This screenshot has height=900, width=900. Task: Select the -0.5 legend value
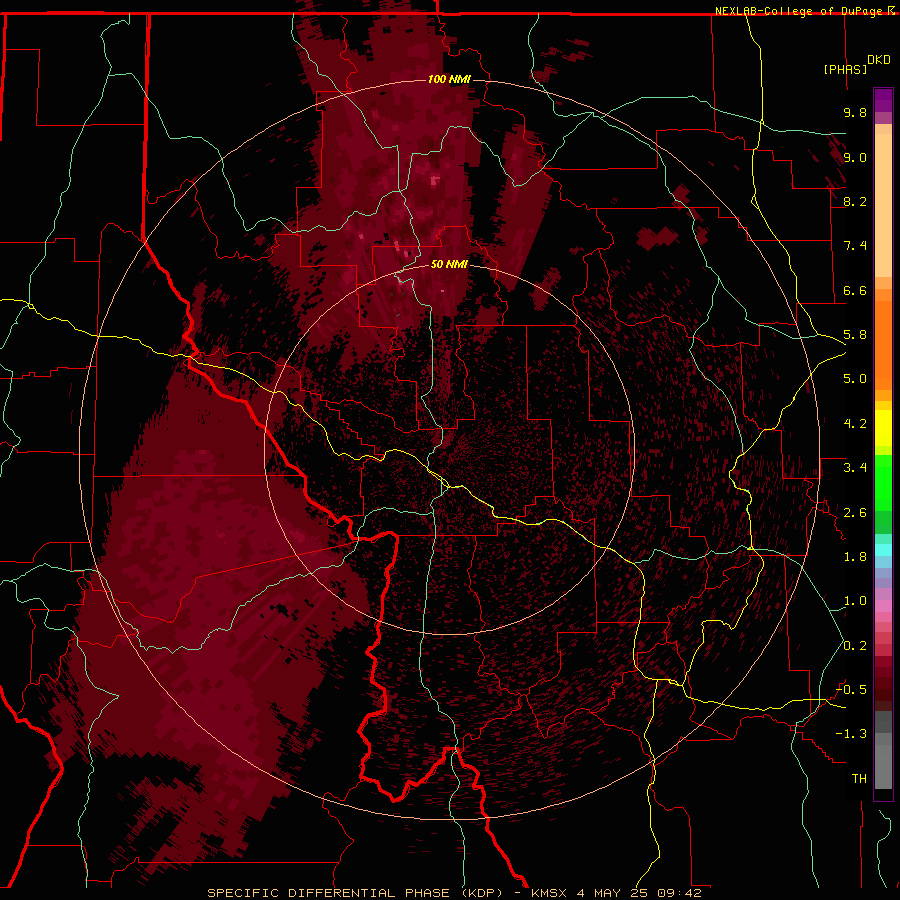[851, 690]
